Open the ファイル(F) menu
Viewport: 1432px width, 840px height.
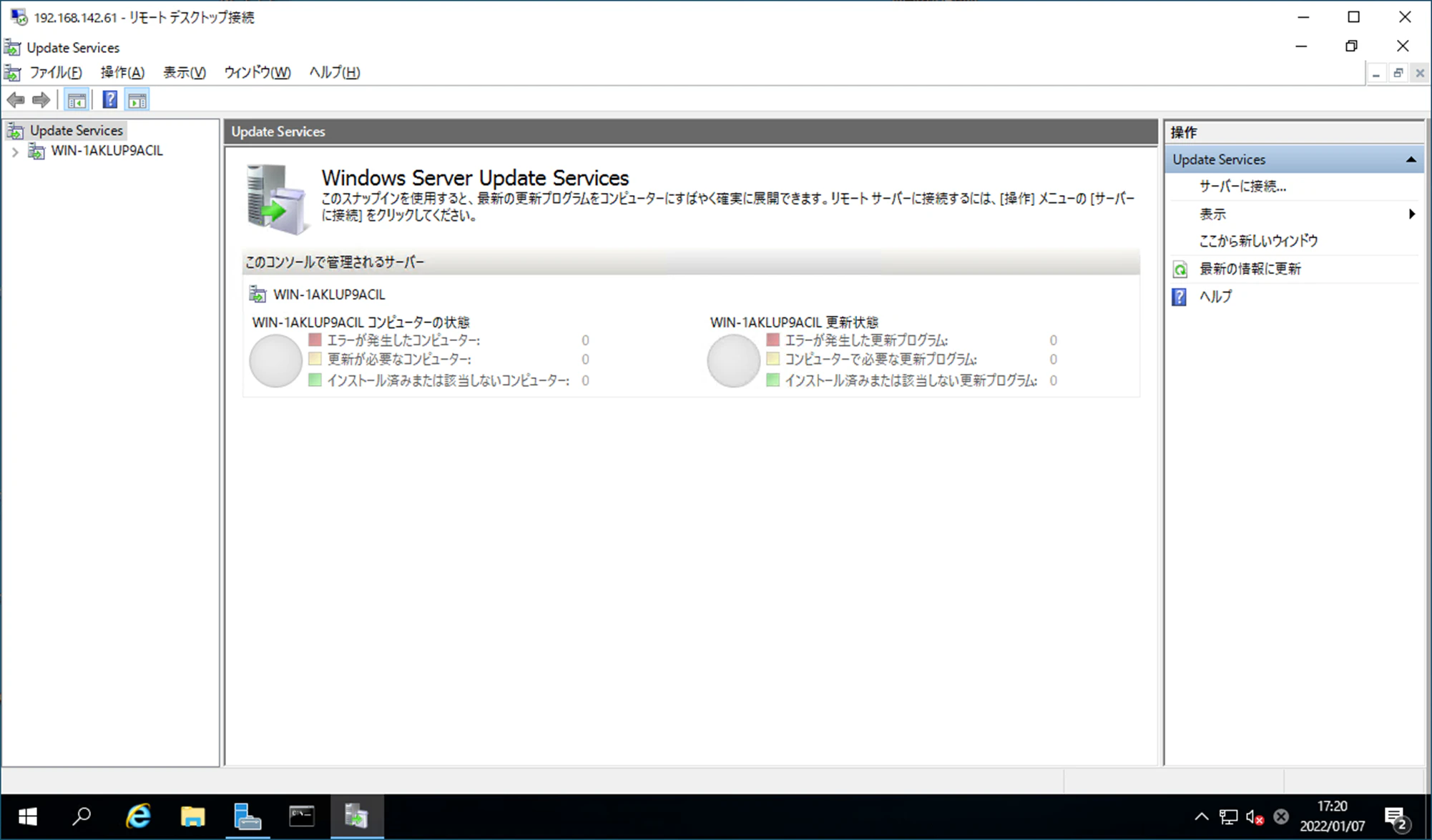(56, 72)
